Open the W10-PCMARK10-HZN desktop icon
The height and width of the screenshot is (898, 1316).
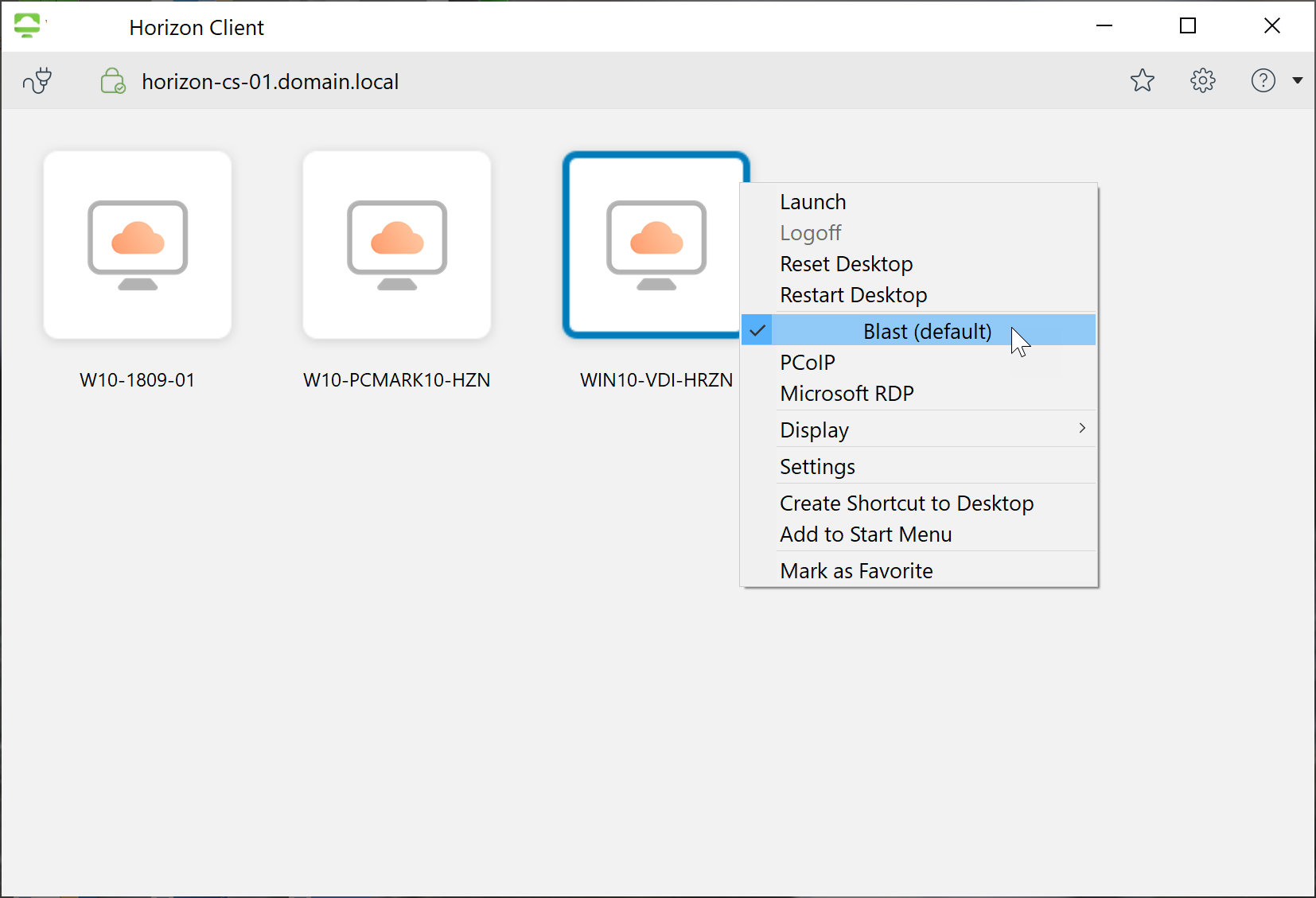click(x=396, y=244)
